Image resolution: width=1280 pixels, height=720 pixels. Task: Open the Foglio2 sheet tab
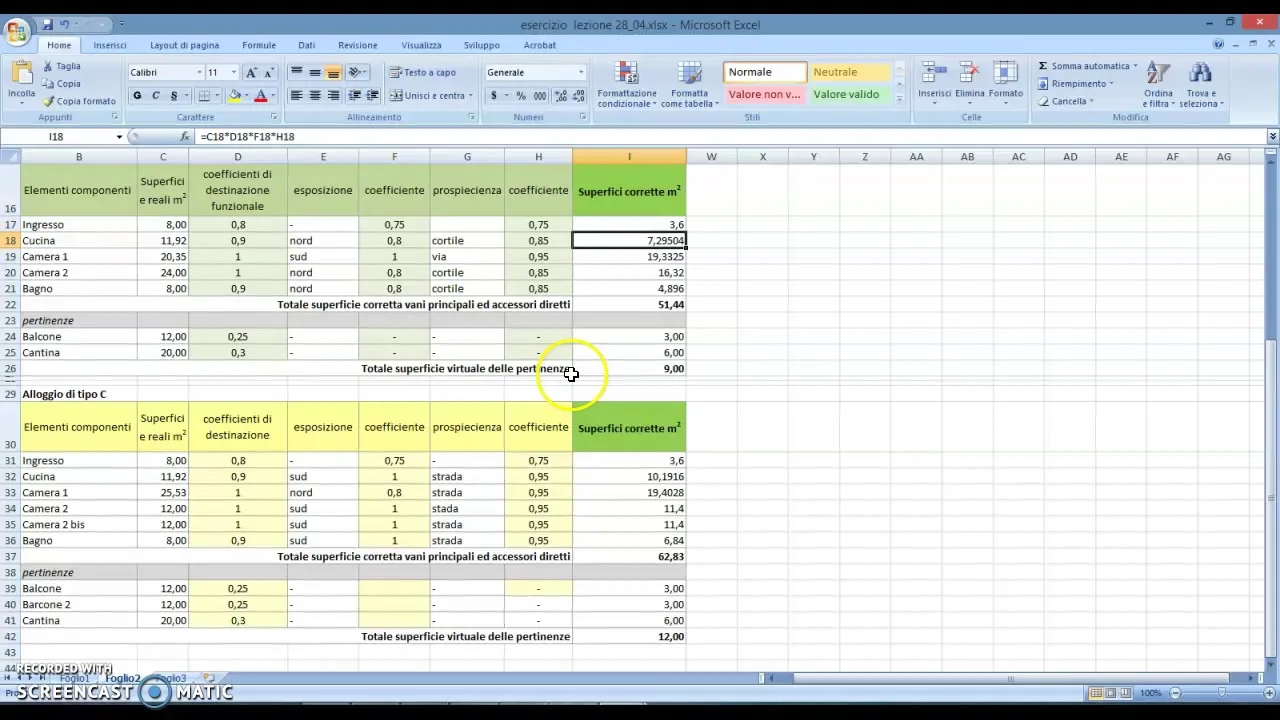click(122, 678)
